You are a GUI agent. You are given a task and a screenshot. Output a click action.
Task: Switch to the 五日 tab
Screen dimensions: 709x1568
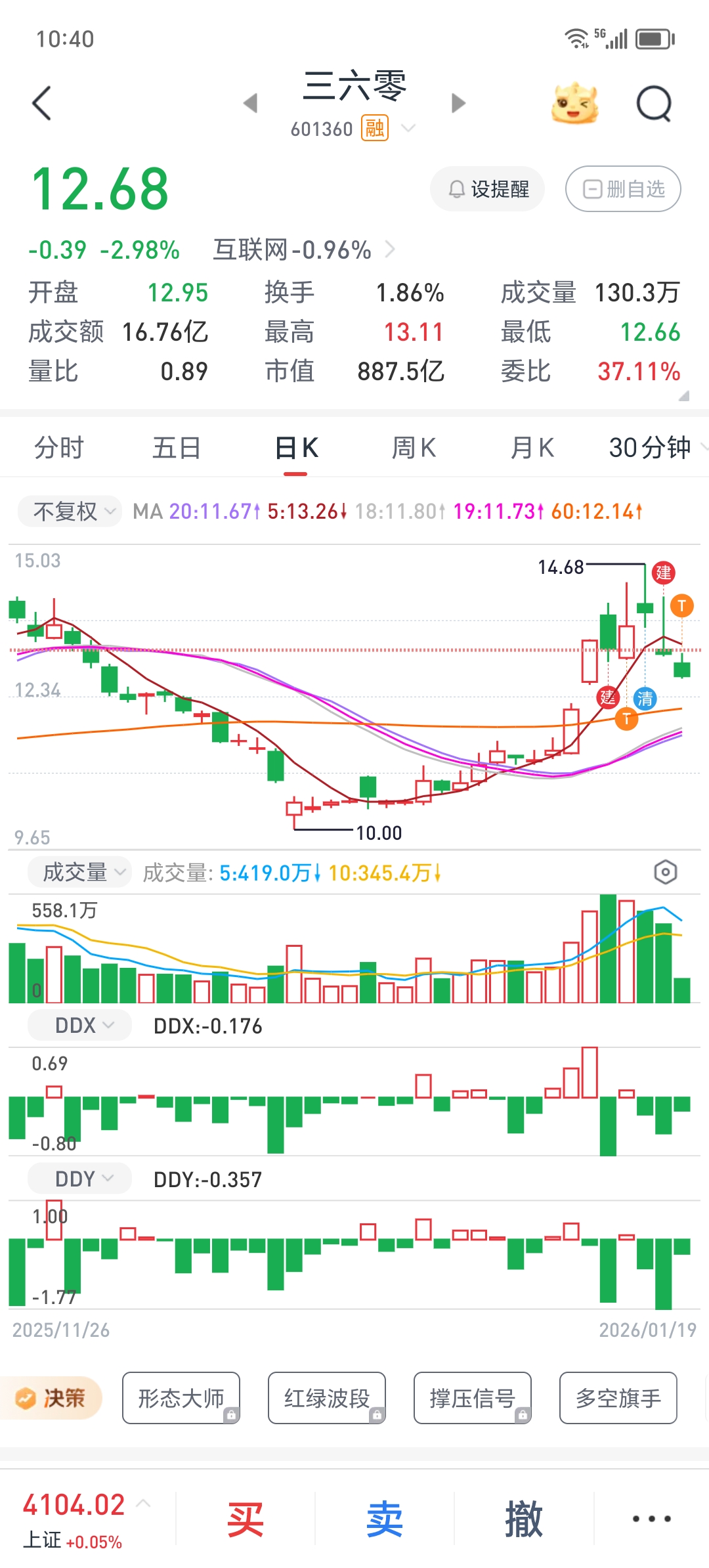(177, 448)
